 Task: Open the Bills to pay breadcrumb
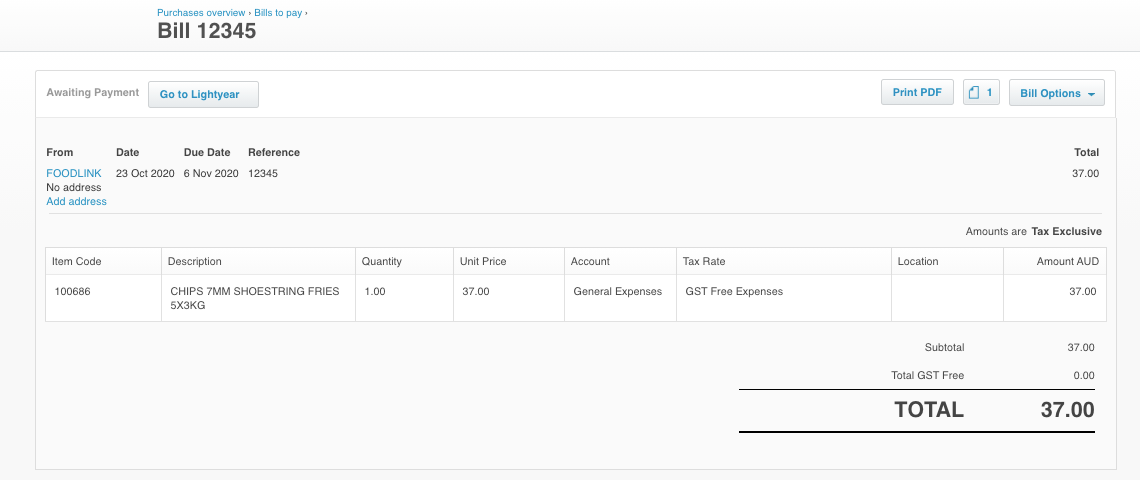[x=278, y=13]
